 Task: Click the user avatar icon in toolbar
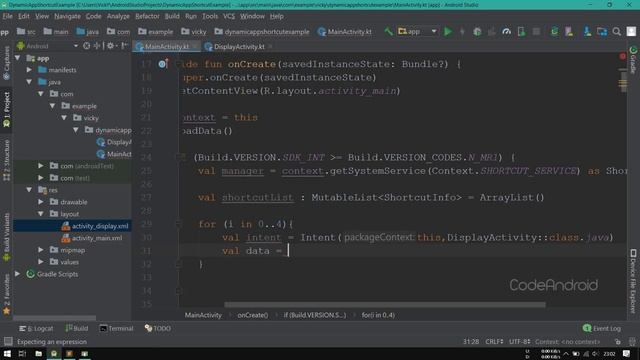coord(631,31)
